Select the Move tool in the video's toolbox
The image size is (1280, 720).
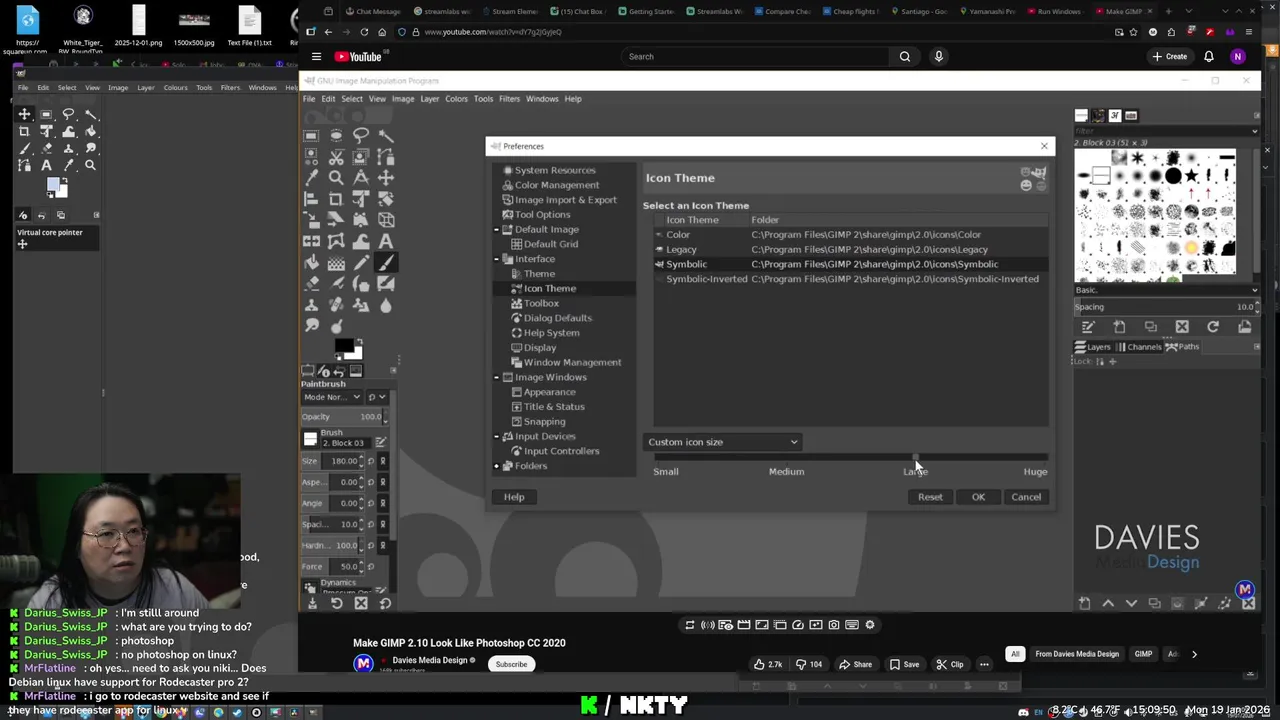pyautogui.click(x=386, y=178)
